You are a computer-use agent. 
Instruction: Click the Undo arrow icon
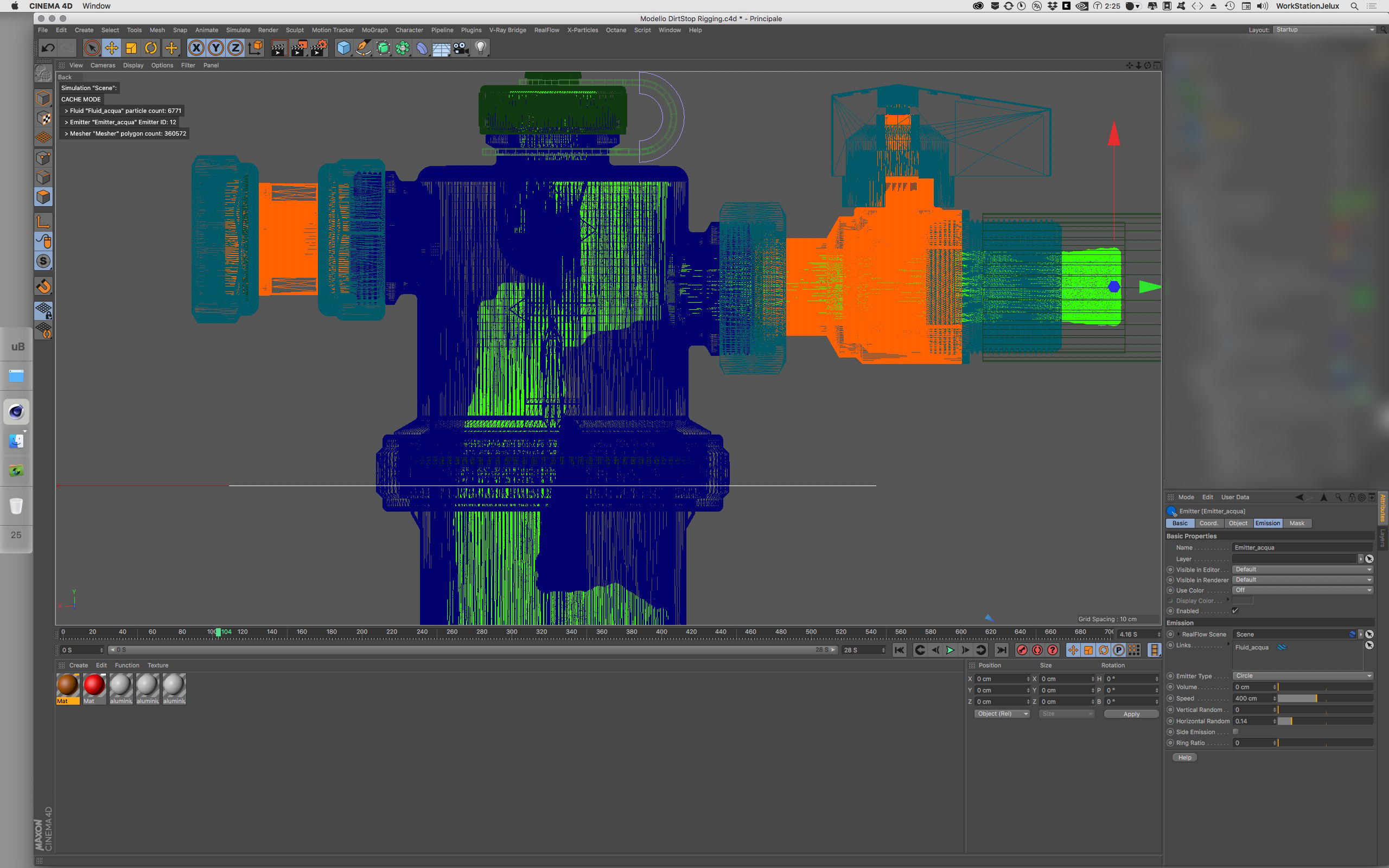[48, 48]
